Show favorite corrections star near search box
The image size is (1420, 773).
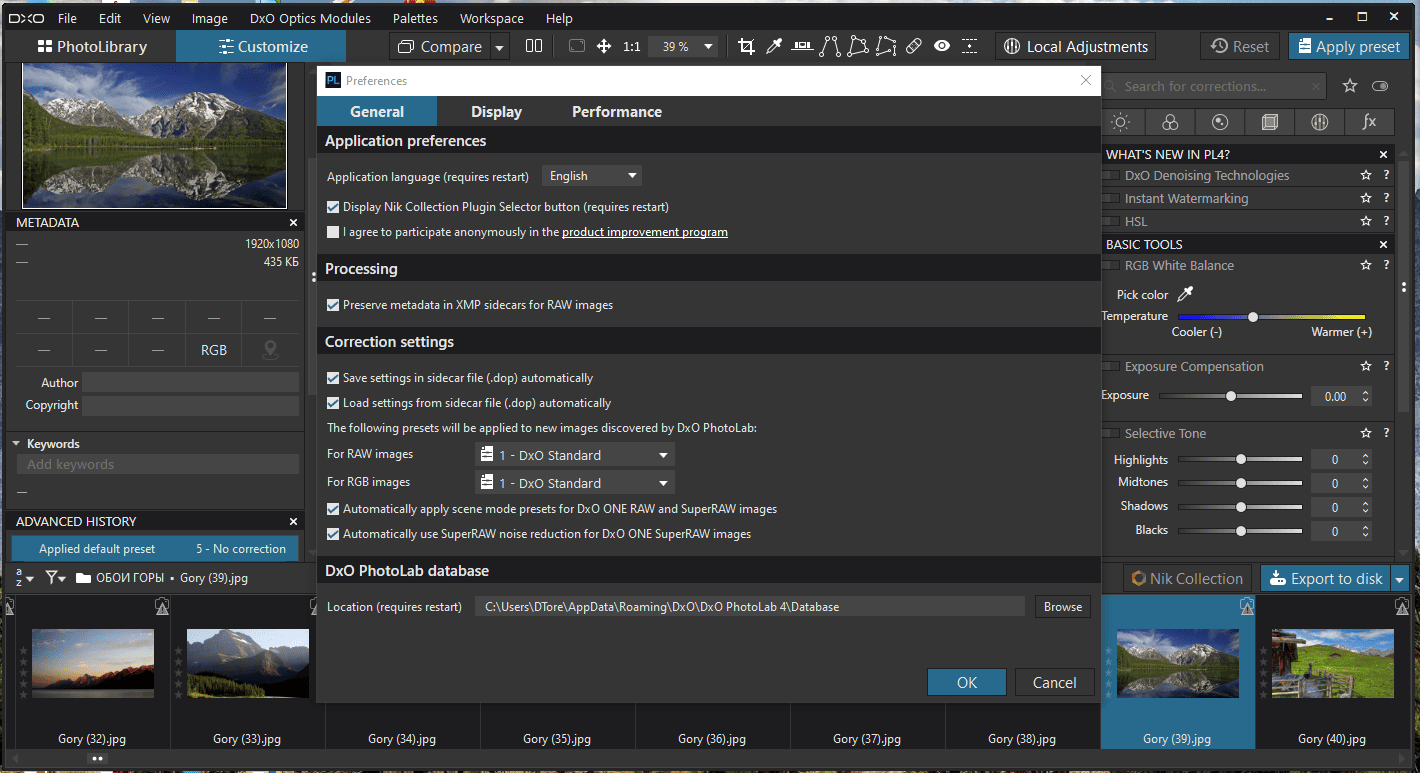tap(1350, 86)
